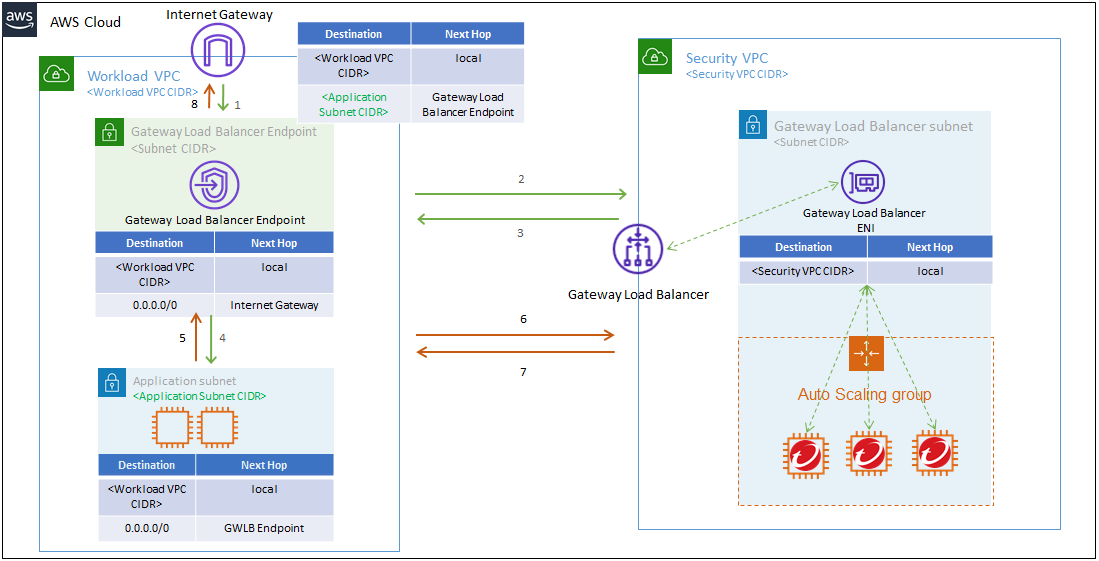The image size is (1099, 561).
Task: Click the orange Auto Scaling group icon
Action: click(864, 353)
